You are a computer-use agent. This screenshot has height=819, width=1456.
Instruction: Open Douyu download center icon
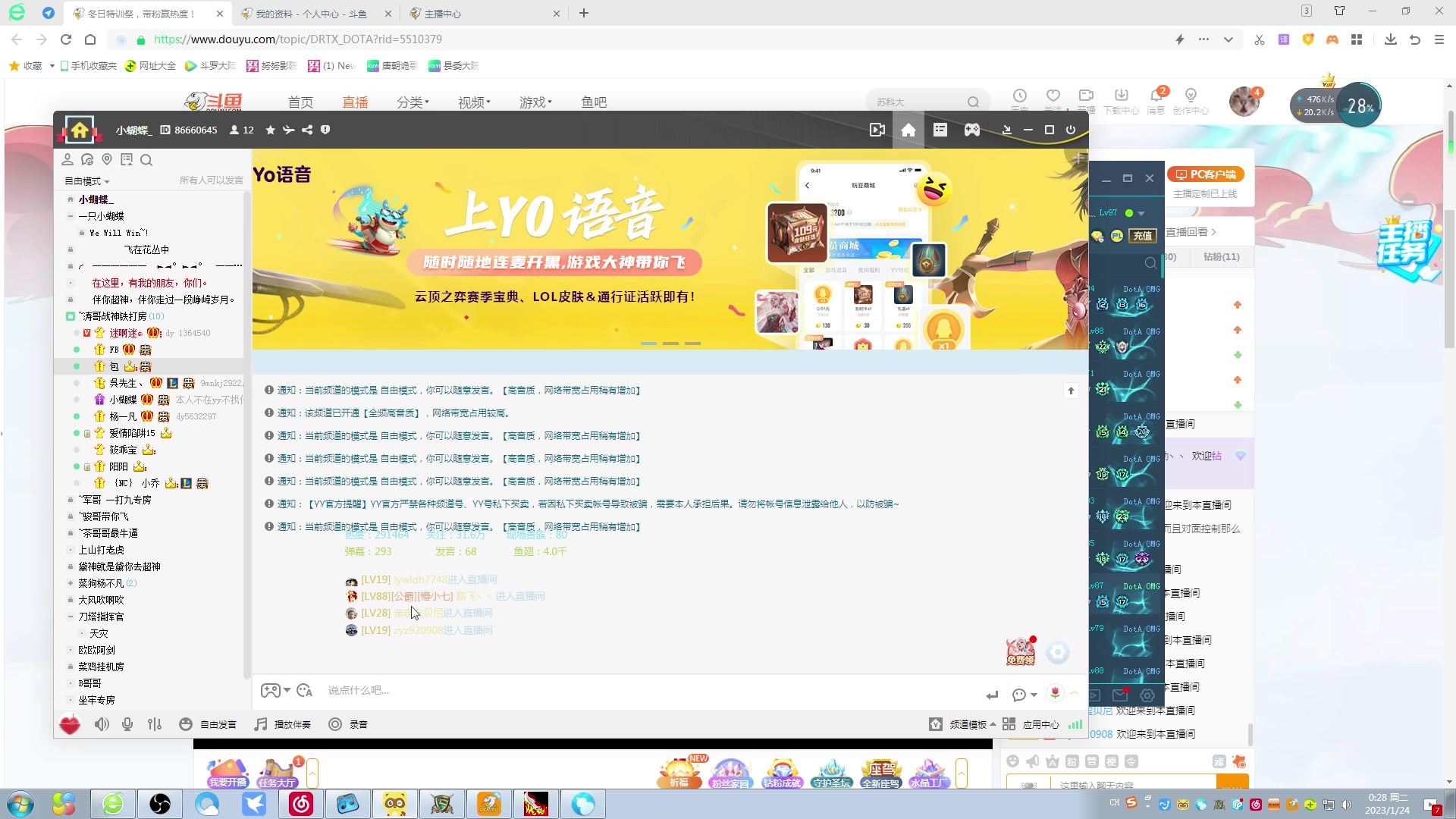1122,96
